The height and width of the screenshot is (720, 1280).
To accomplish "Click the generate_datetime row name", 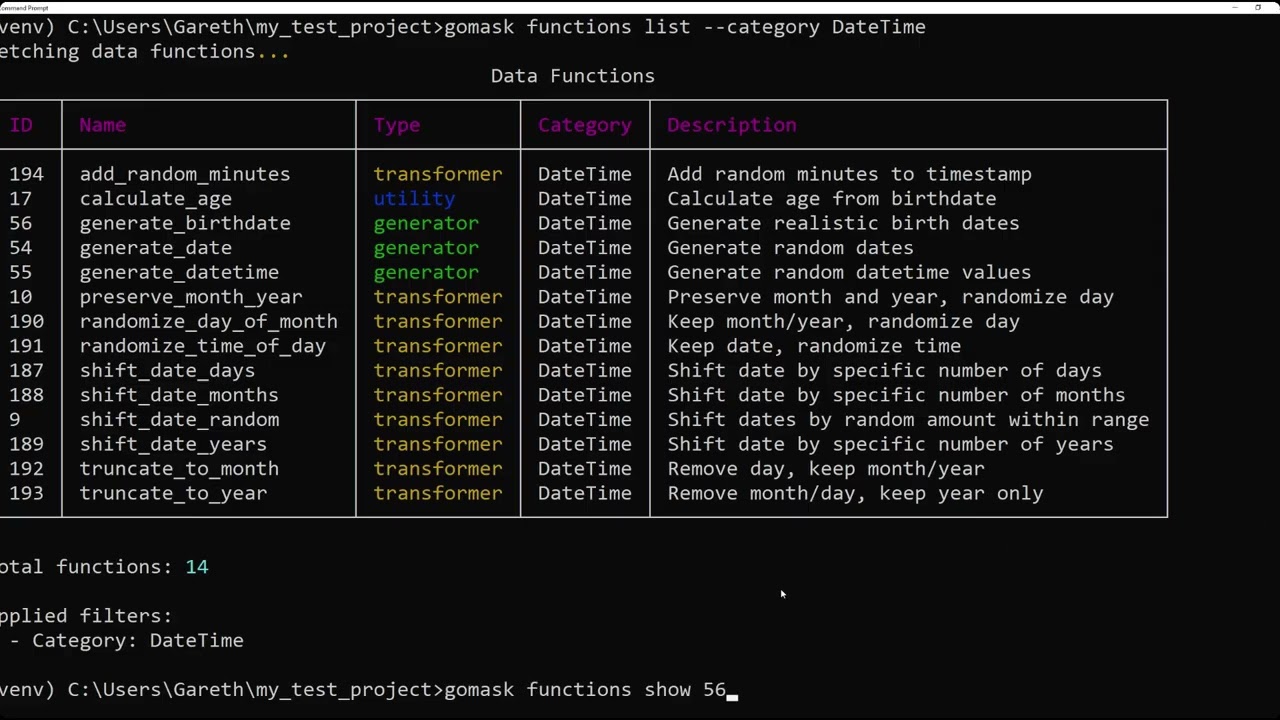I will tap(179, 272).
